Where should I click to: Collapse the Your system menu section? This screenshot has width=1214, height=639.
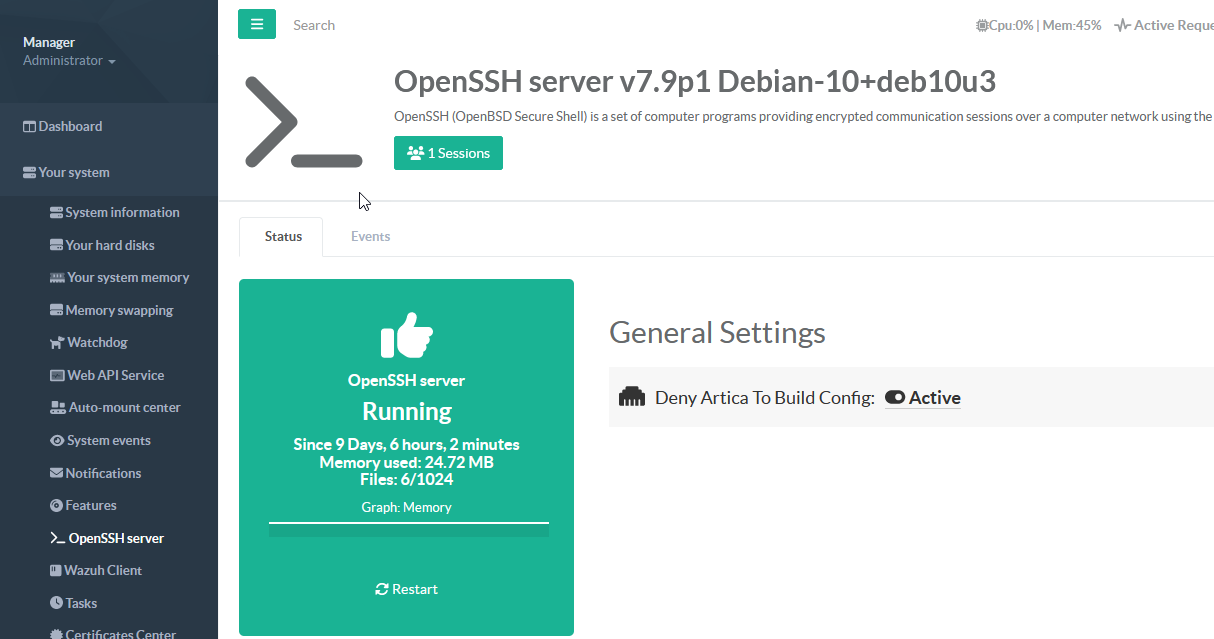tap(74, 173)
